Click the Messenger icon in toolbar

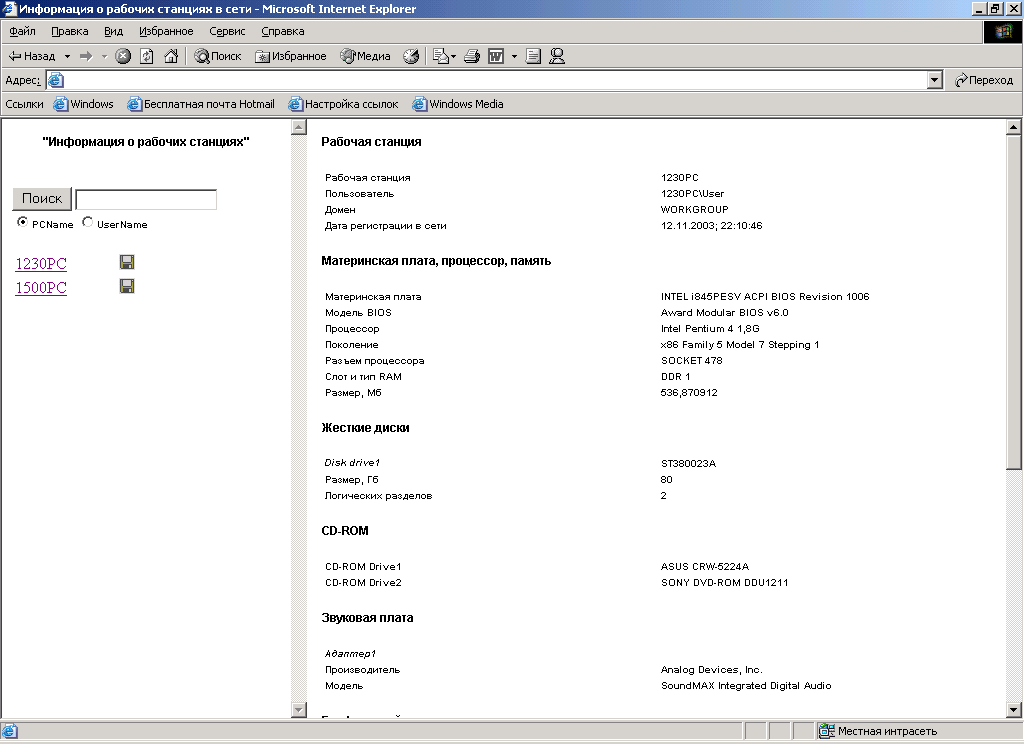point(557,56)
